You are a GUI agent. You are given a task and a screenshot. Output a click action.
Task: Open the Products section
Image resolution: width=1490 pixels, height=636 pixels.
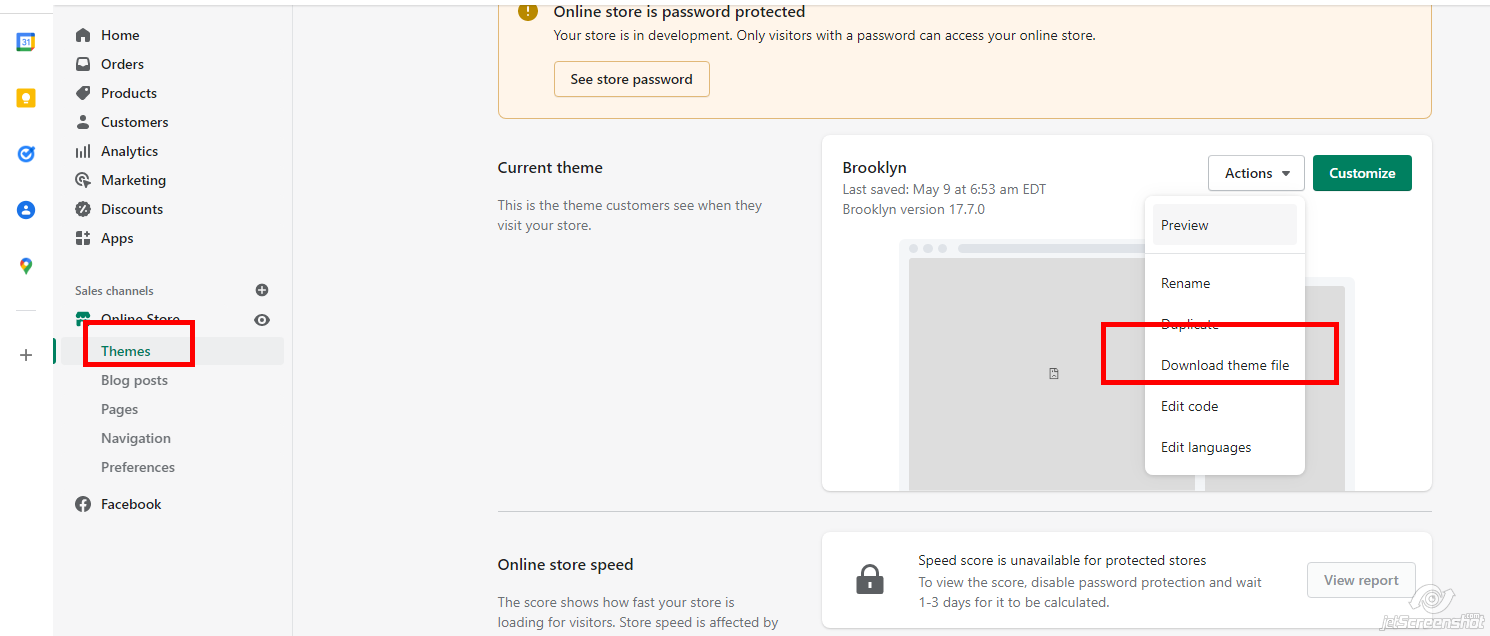(x=128, y=93)
